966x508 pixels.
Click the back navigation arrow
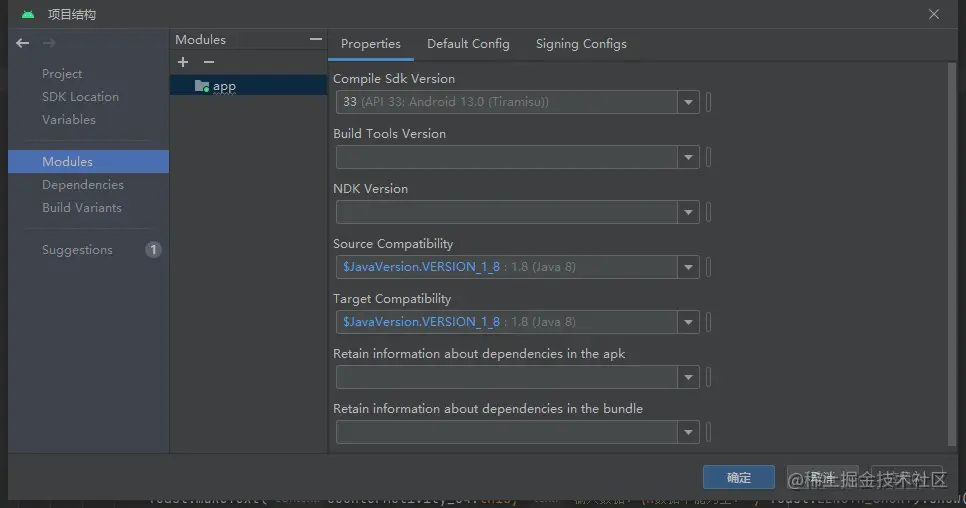click(22, 43)
